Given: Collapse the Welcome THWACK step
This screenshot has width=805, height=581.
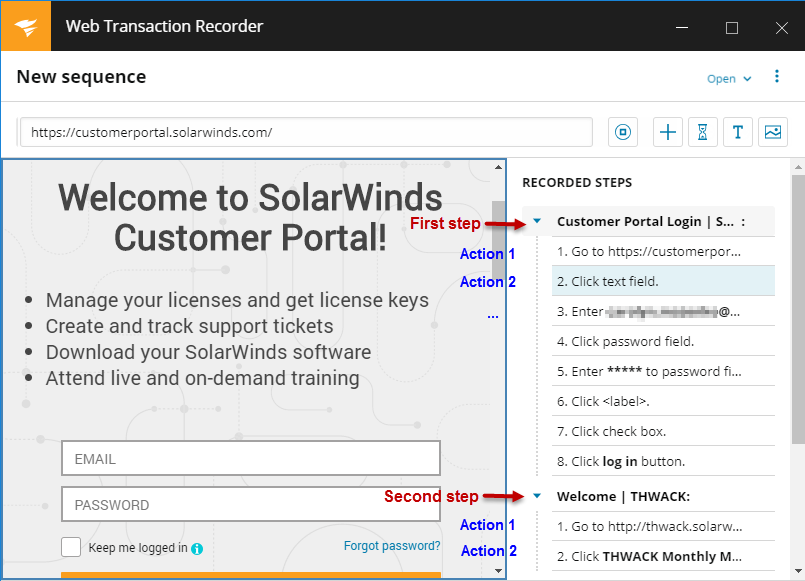Looking at the screenshot, I should click(537, 496).
